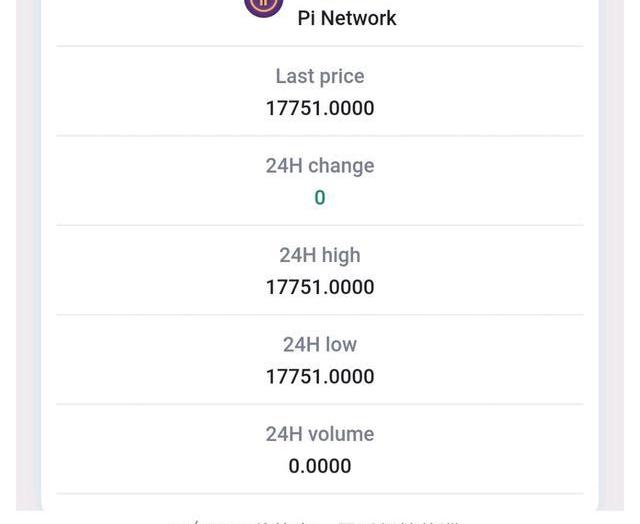Click the last price value 17751.0000
The width and height of the screenshot is (640, 524).
click(x=320, y=108)
